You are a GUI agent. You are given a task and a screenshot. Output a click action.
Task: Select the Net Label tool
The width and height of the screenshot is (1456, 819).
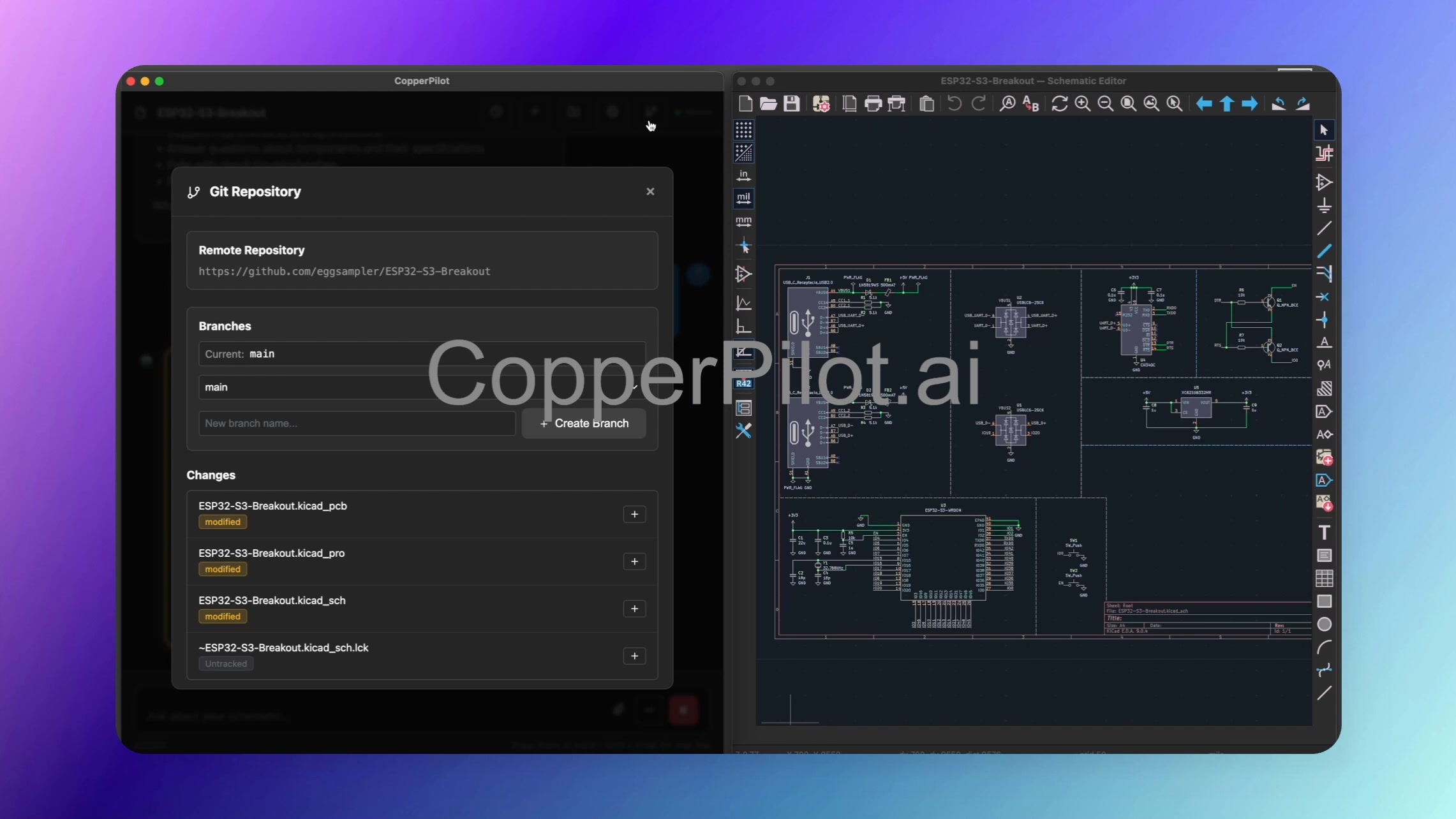pos(1324,343)
